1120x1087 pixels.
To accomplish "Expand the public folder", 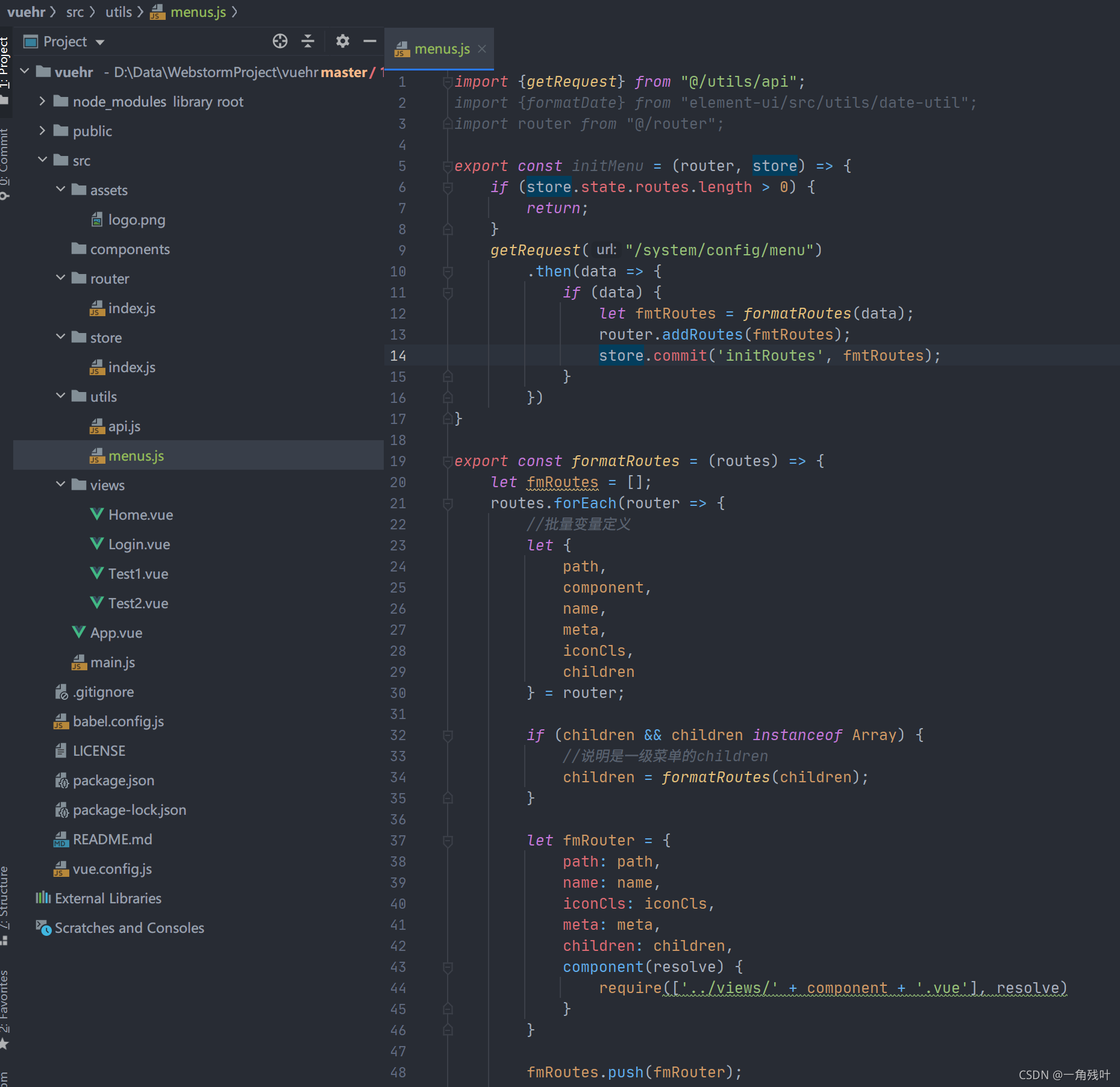I will click(42, 131).
